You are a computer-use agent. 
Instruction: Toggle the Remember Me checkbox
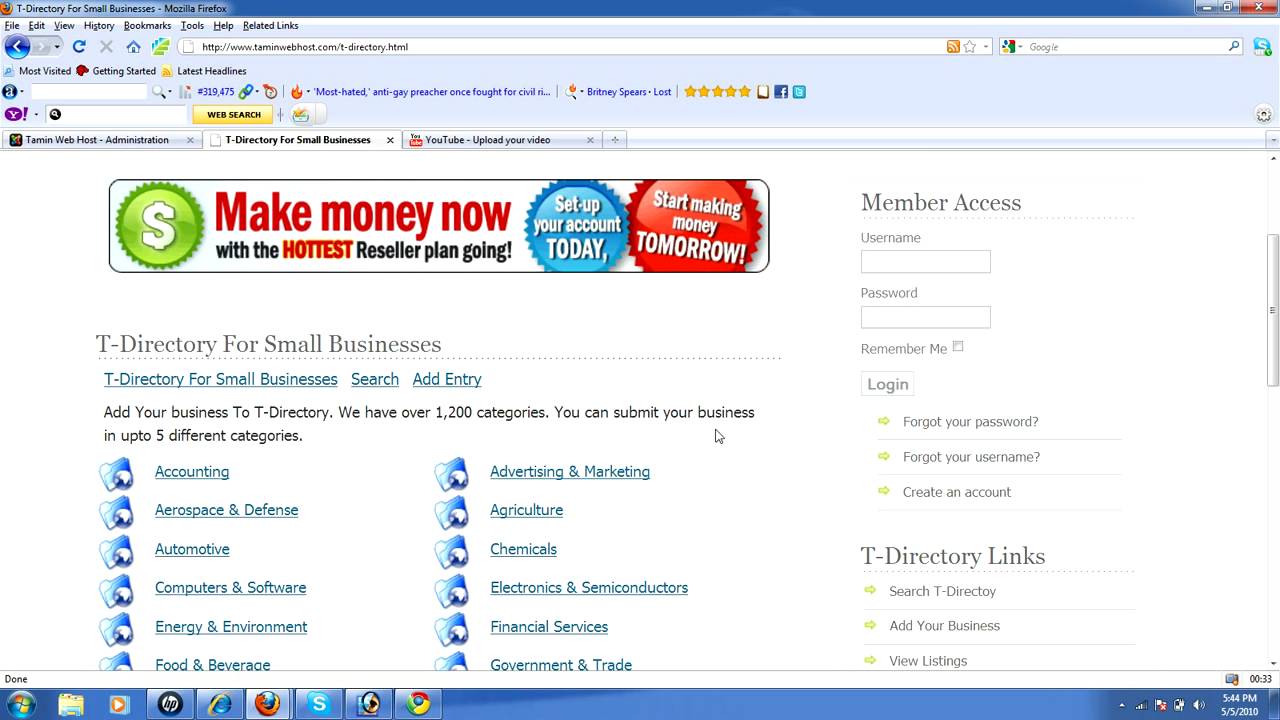tap(958, 347)
